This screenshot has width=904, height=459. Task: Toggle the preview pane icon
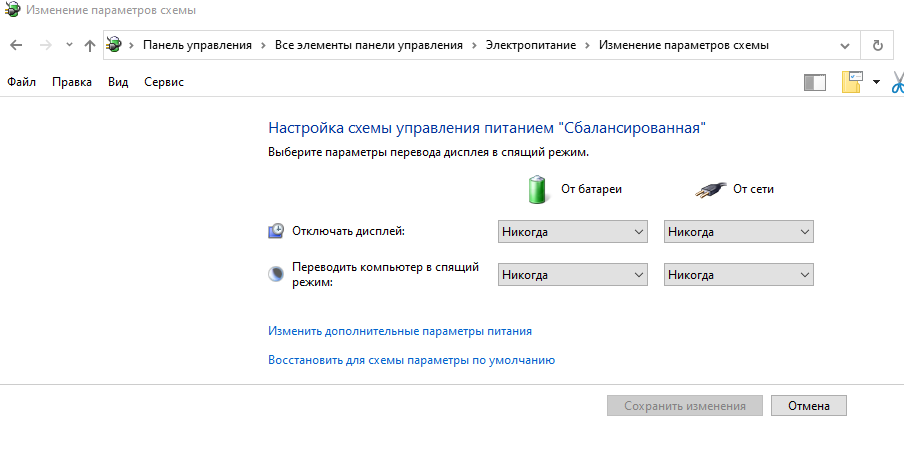815,82
